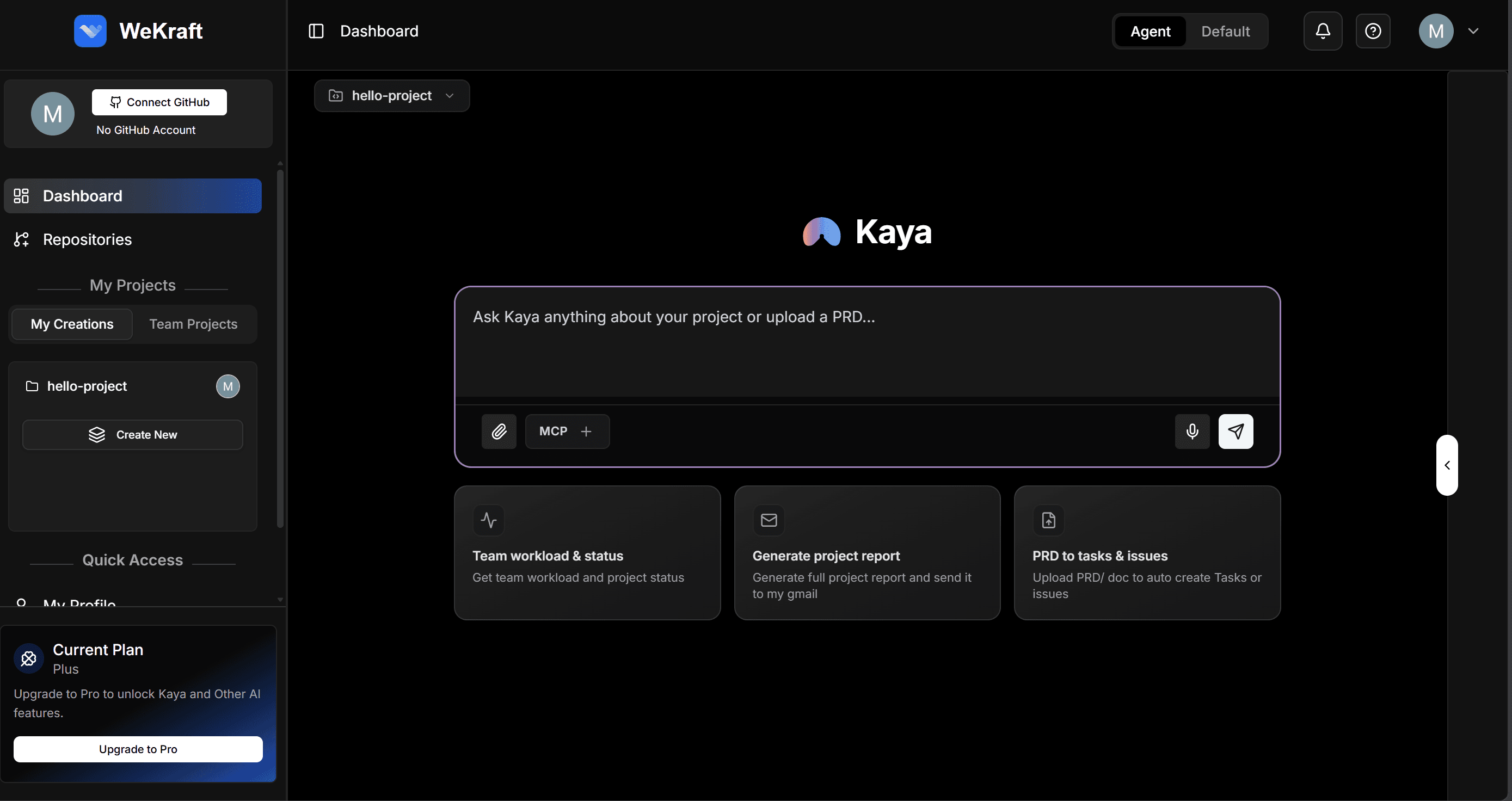Click the file upload icon on PRD card
This screenshot has width=1512, height=801.
[x=1048, y=520]
